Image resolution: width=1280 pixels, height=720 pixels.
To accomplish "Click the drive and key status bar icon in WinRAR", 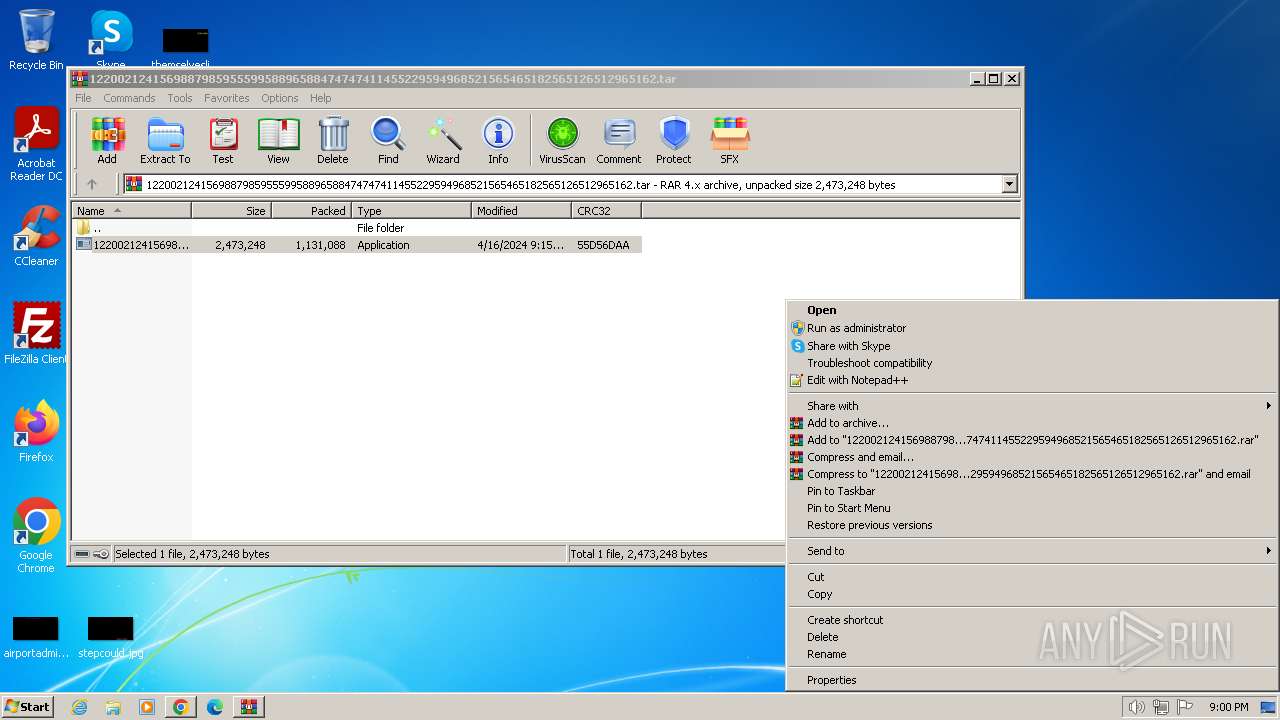I will click(92, 554).
